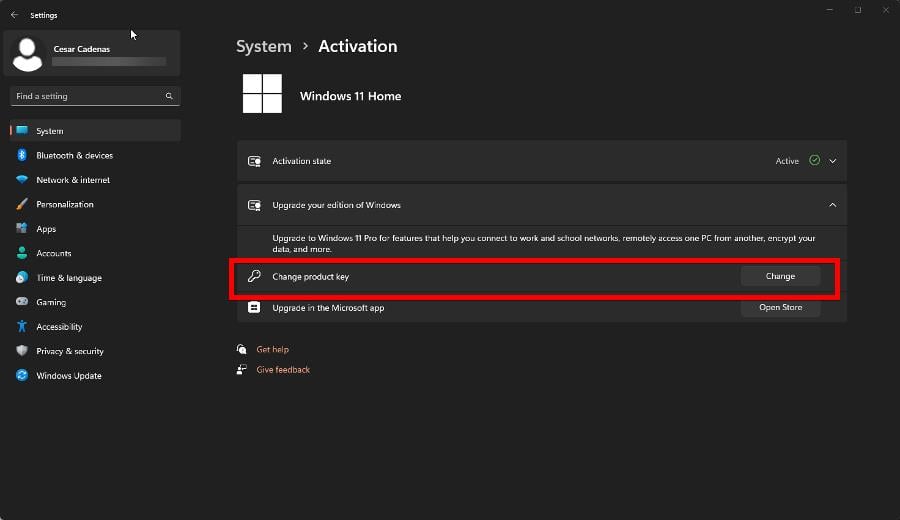Open Personalization via paintbrush icon
The image size is (900, 520).
tap(22, 204)
